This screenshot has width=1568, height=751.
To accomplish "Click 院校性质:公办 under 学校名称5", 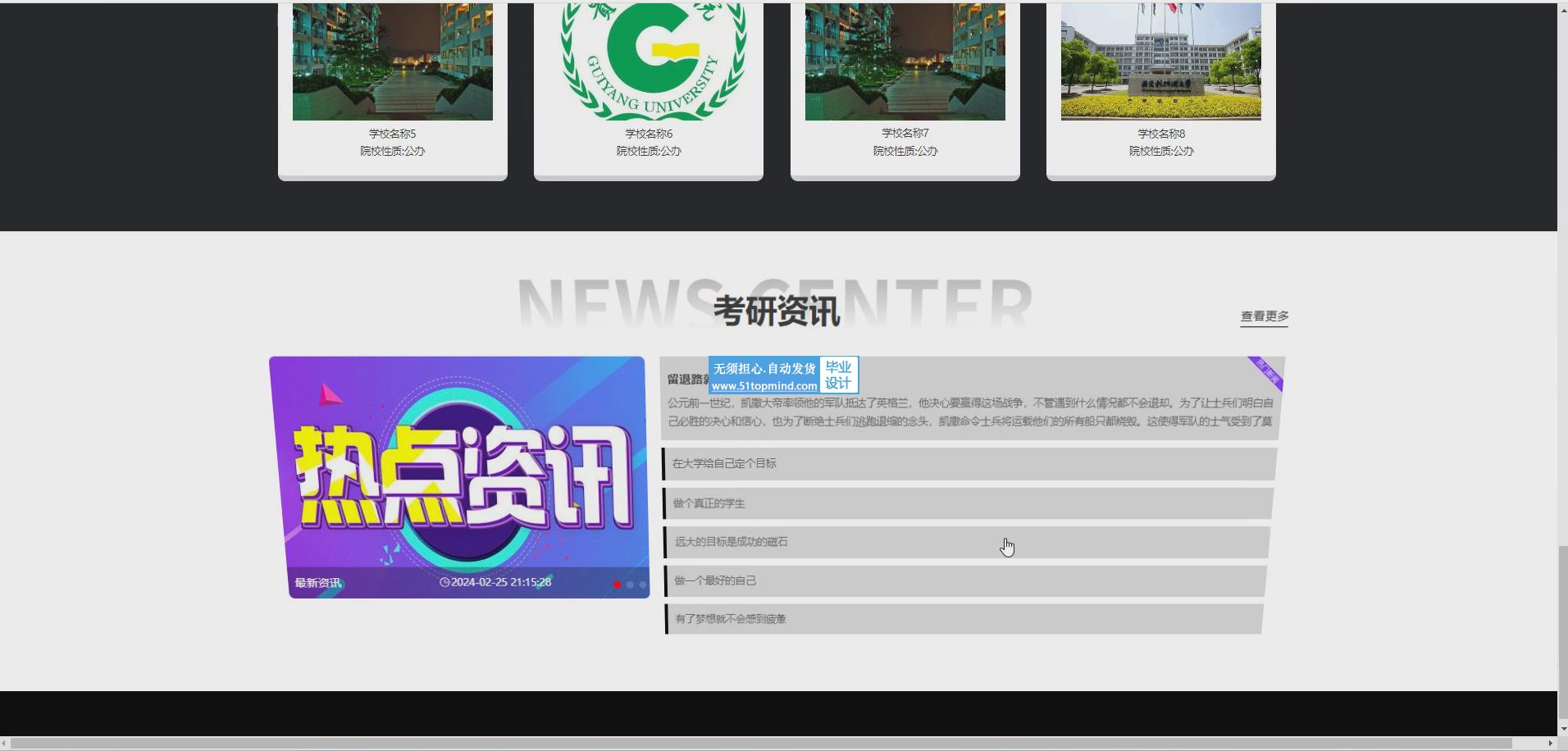I will [x=393, y=151].
